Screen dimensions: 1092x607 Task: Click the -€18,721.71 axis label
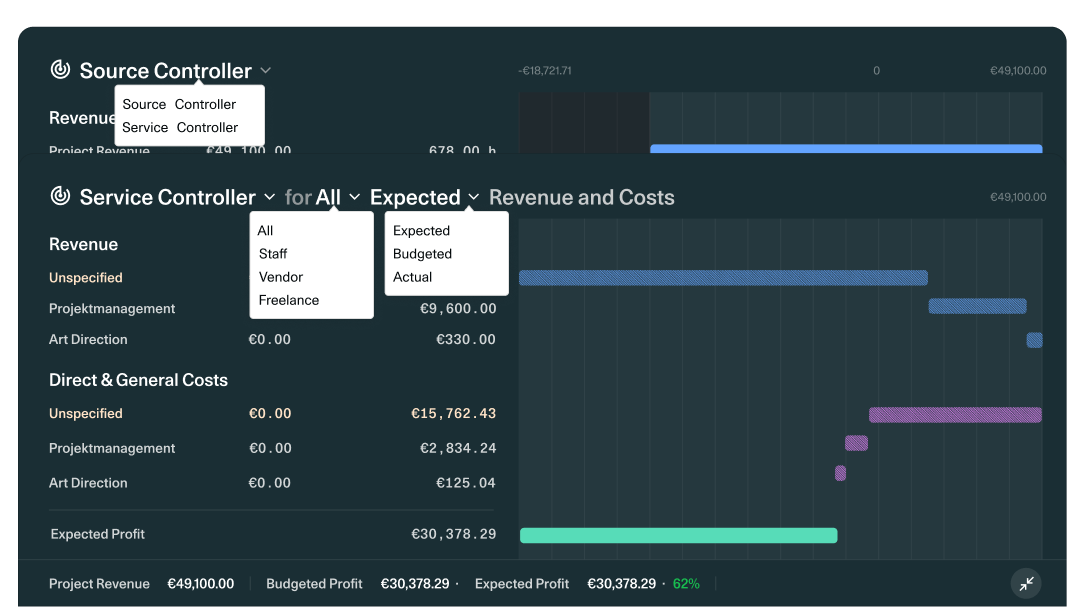pos(545,70)
